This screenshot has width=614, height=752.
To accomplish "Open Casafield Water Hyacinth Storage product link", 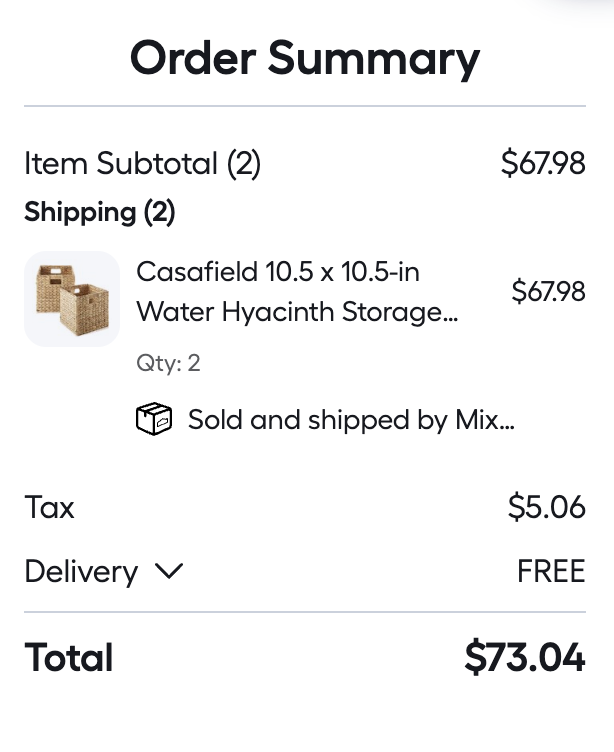I will pos(297,292).
